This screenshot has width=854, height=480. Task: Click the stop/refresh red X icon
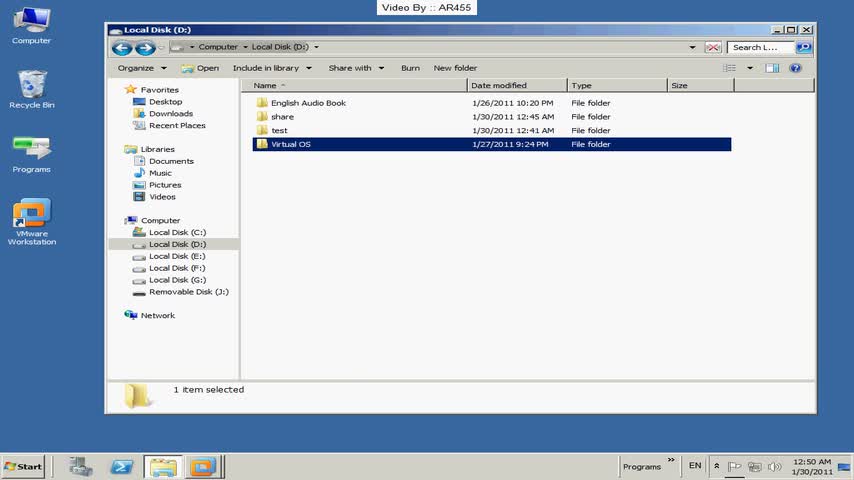click(712, 47)
